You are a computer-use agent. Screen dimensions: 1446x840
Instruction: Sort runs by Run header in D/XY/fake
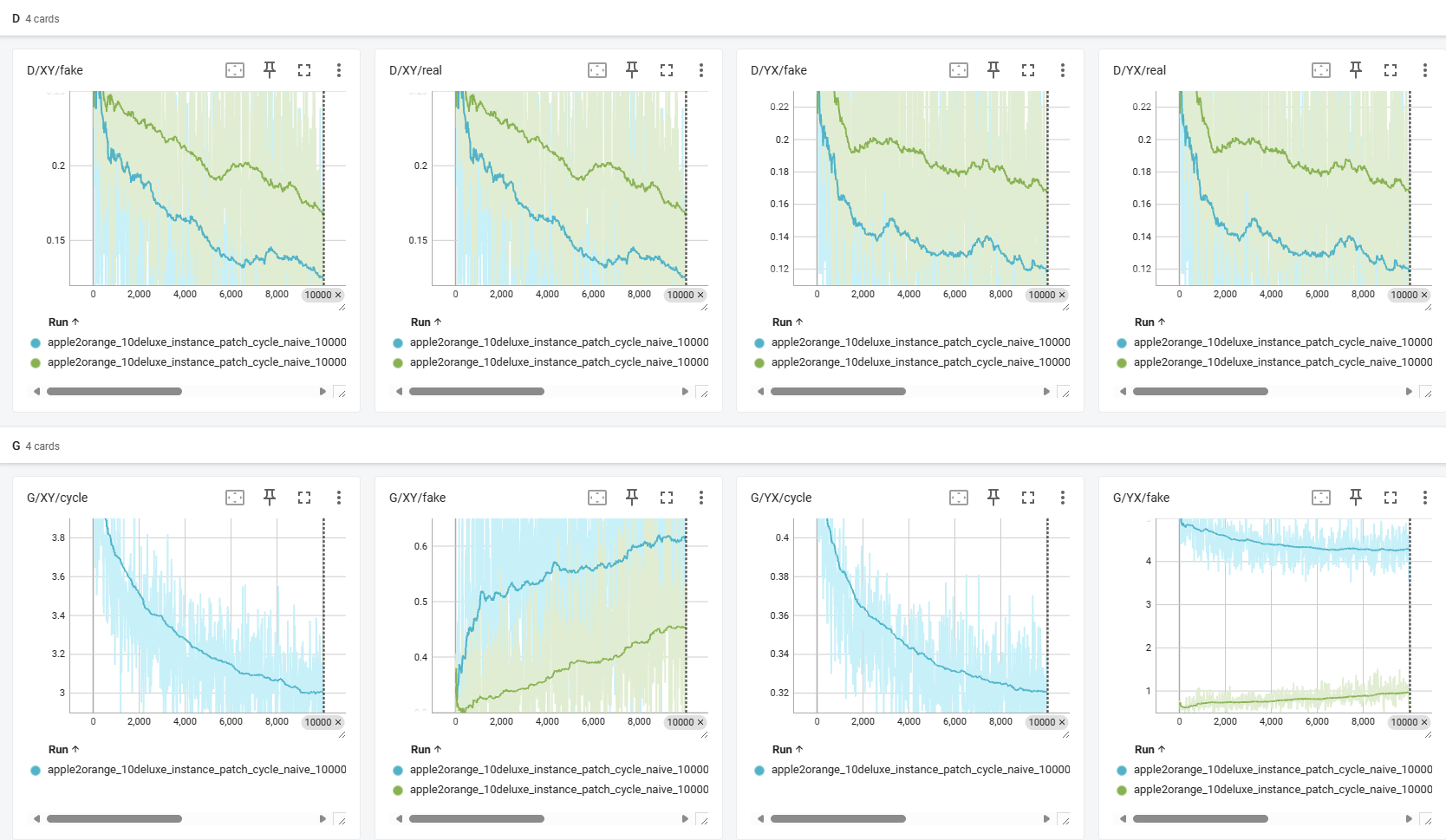tap(63, 322)
